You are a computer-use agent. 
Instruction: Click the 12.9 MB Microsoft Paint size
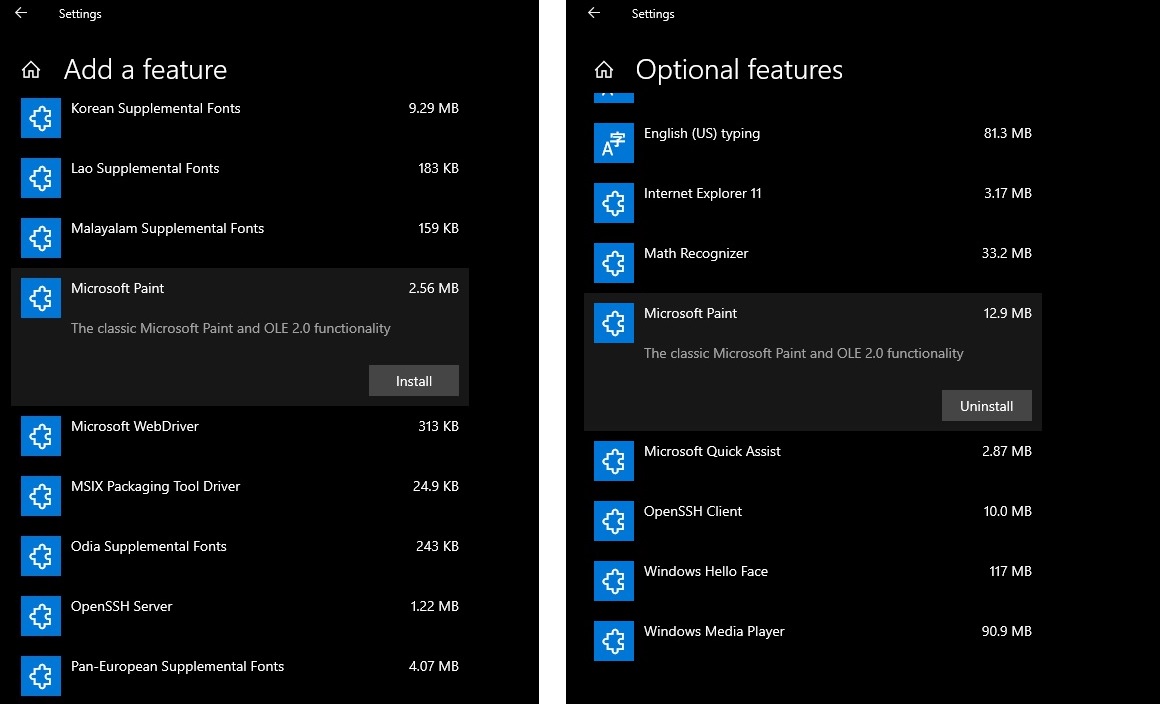1007,314
